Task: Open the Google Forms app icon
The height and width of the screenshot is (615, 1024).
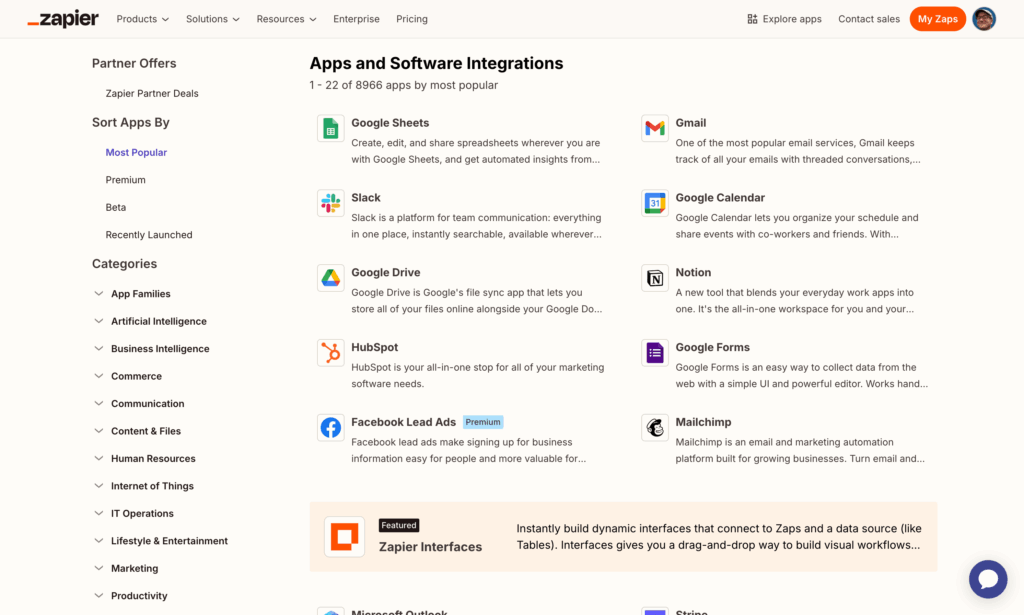Action: pos(654,353)
